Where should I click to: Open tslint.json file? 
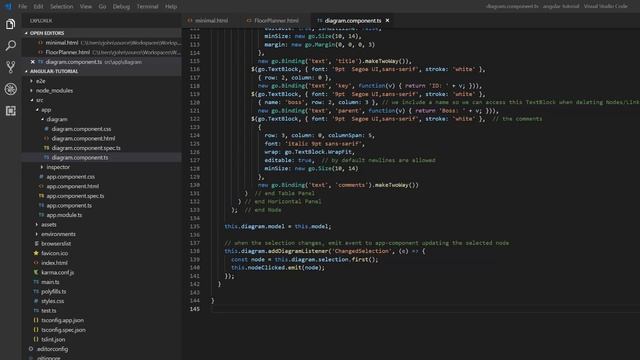pos(53,340)
